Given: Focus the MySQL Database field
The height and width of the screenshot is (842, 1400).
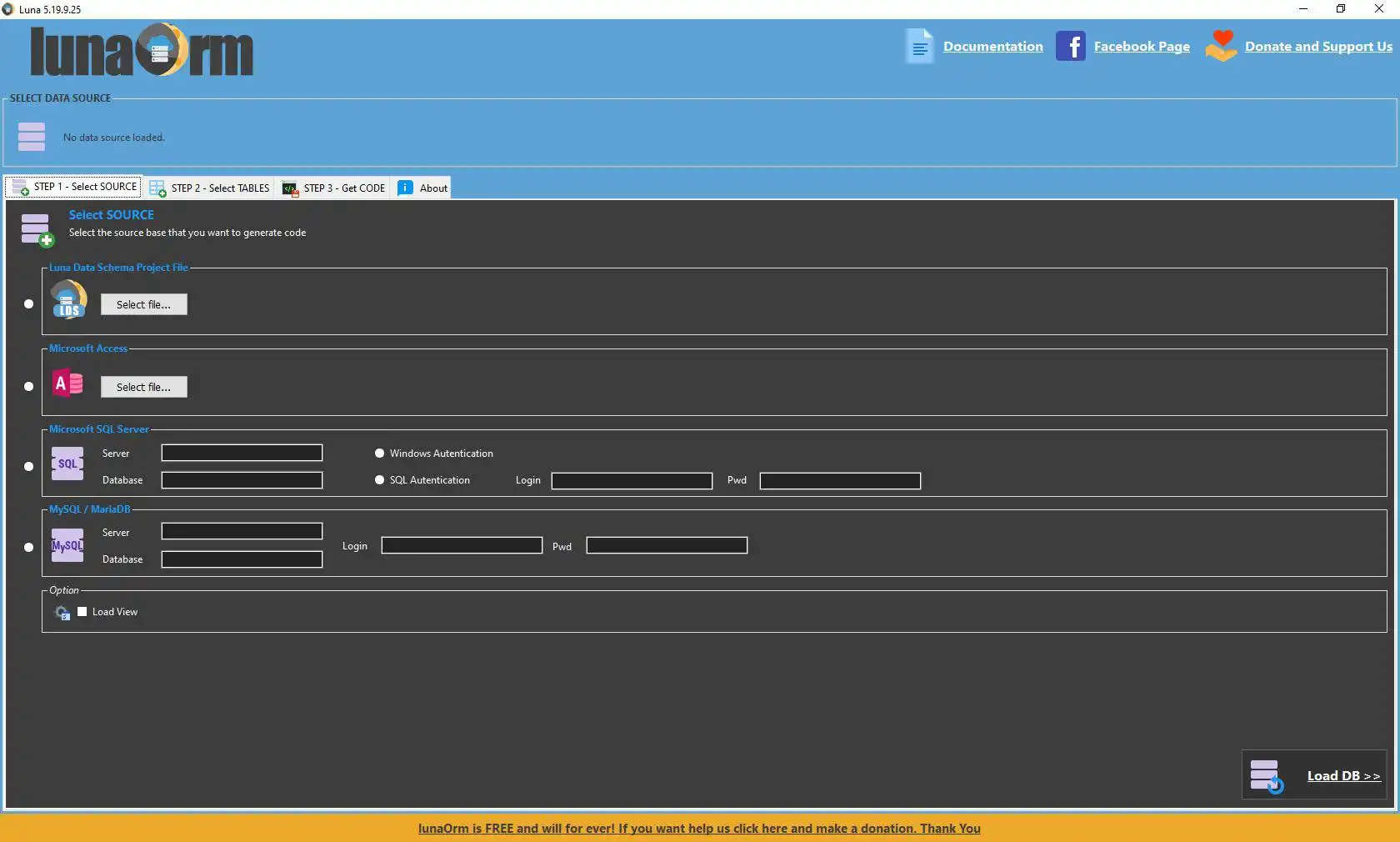Looking at the screenshot, I should click(x=242, y=559).
